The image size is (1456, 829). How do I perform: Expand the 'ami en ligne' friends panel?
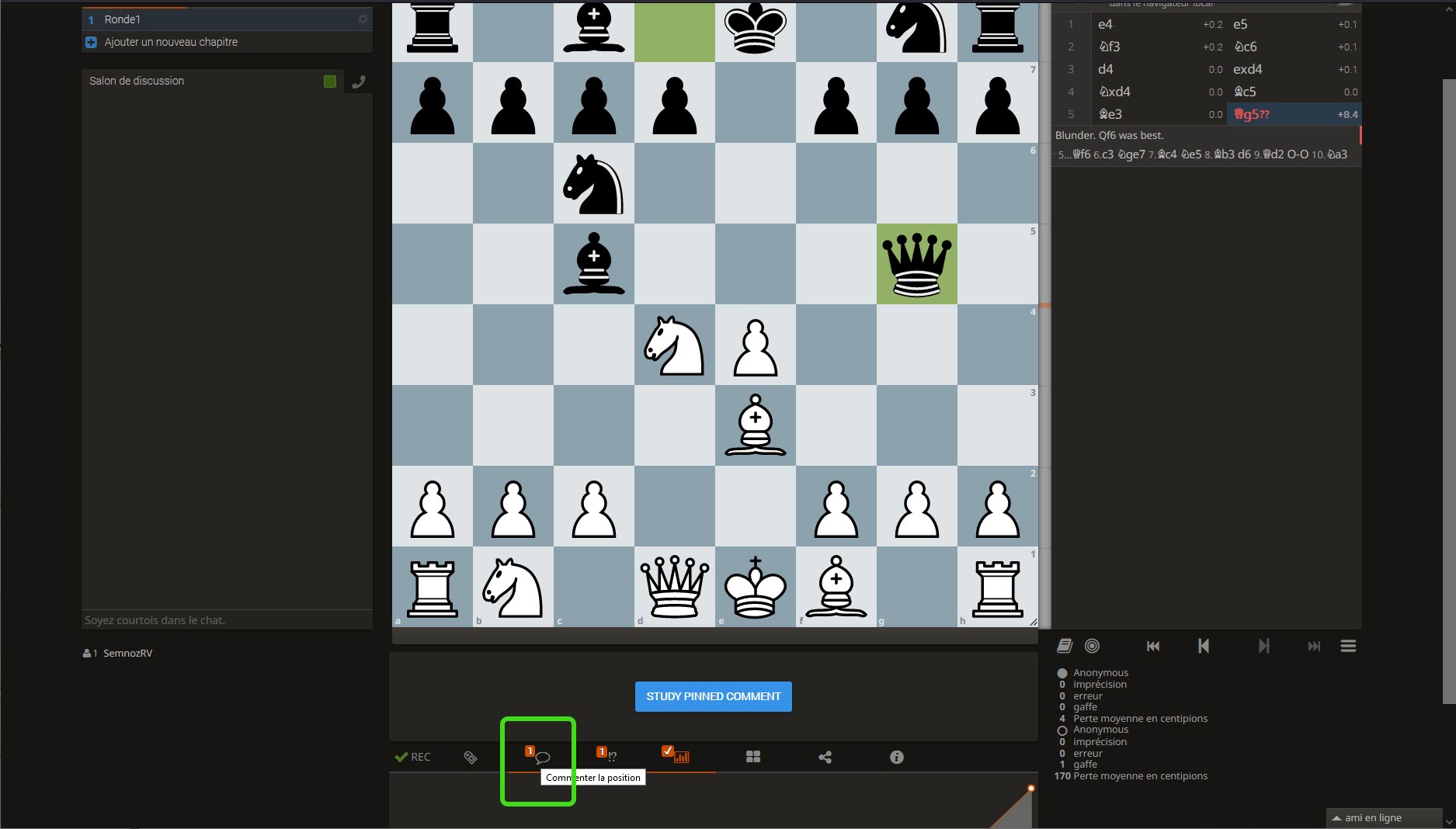point(1371,817)
